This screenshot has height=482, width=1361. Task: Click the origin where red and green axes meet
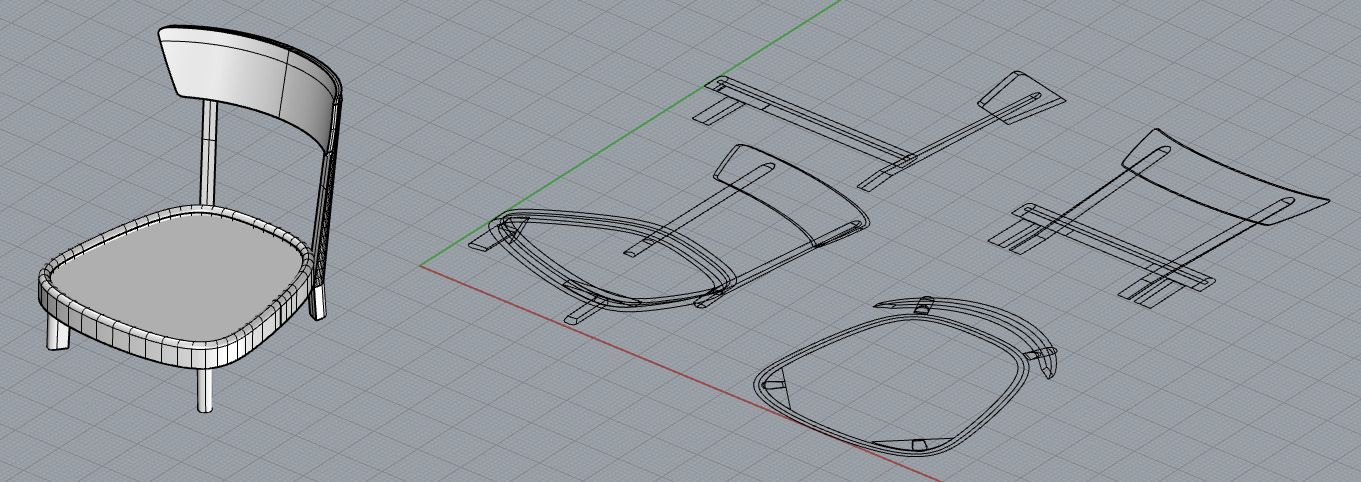(421, 267)
